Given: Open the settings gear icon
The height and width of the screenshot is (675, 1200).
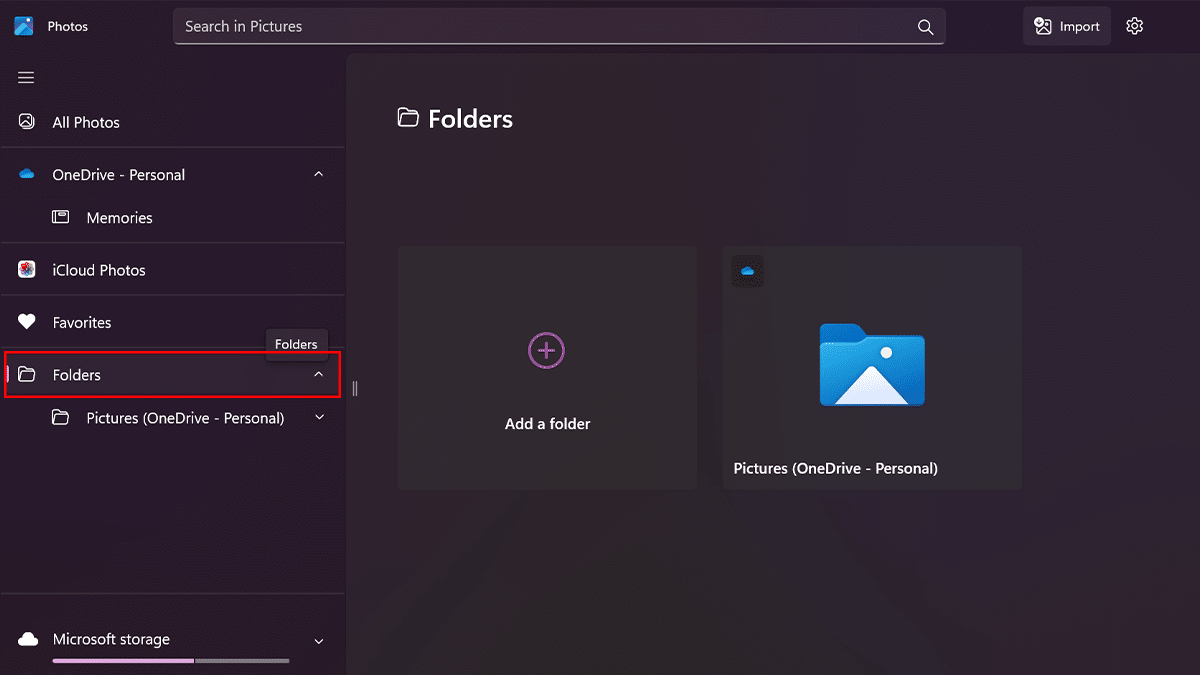Looking at the screenshot, I should click(x=1134, y=27).
